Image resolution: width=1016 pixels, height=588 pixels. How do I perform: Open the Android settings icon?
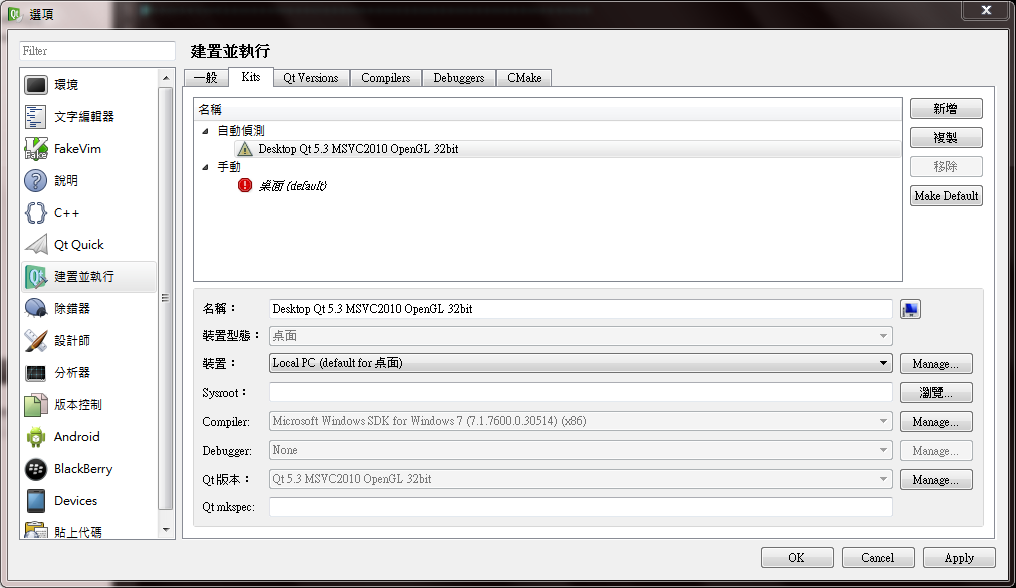click(36, 437)
